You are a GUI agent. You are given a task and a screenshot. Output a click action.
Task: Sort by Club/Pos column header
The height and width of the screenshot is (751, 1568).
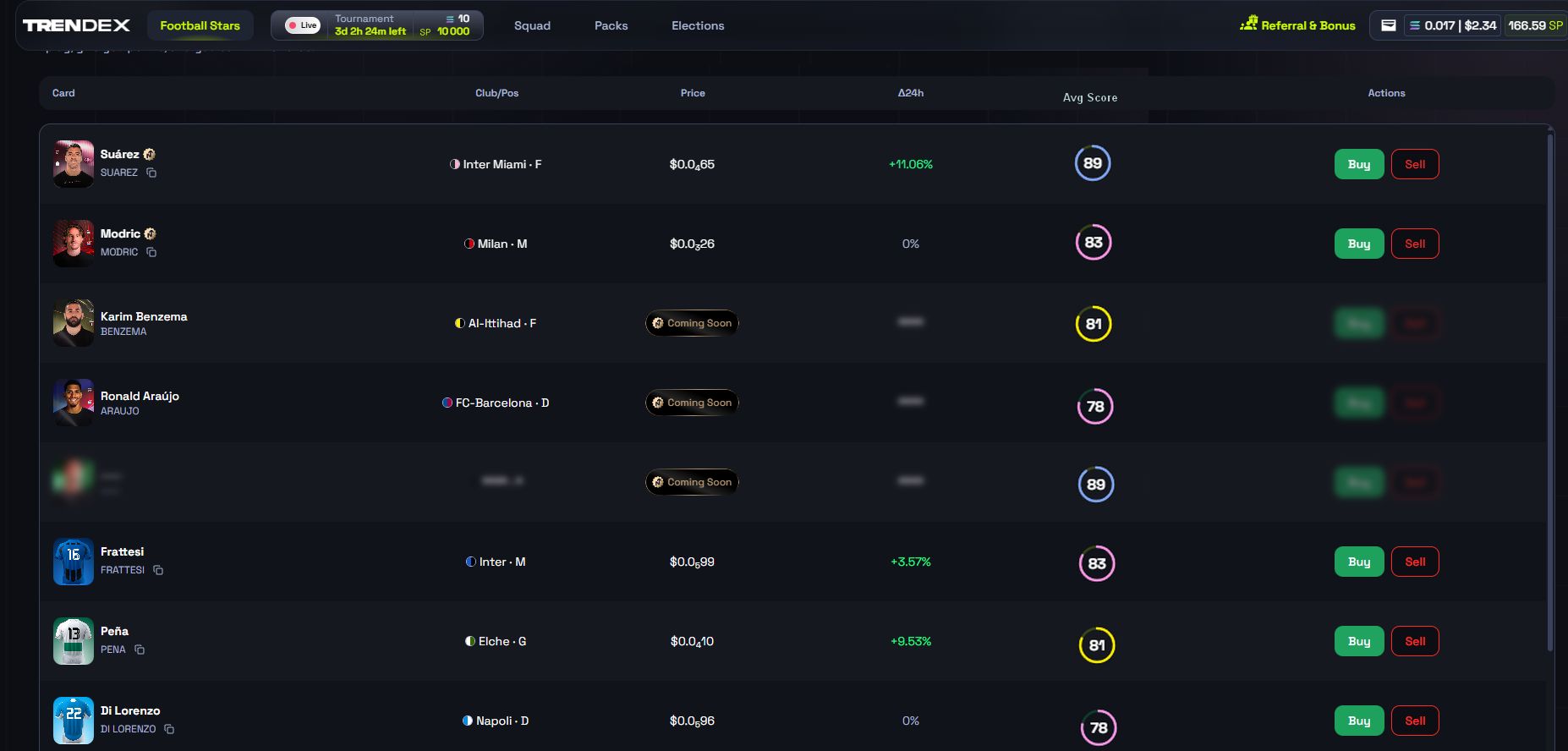[497, 93]
